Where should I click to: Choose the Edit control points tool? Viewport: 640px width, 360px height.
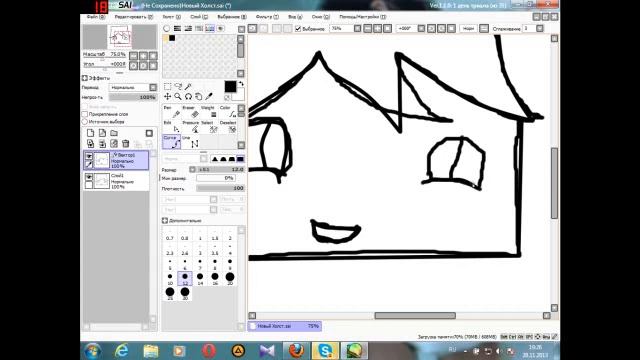(x=171, y=127)
